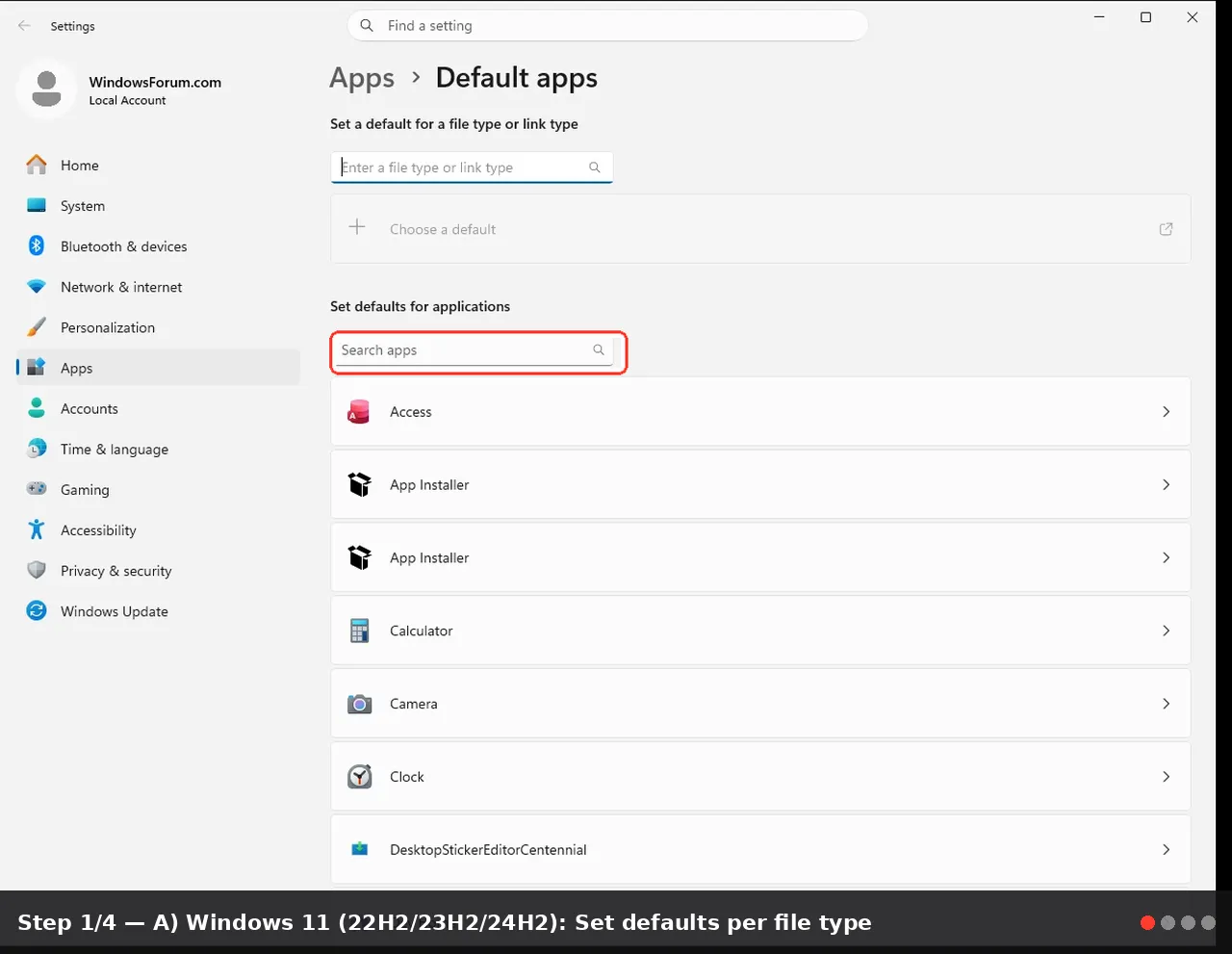Click the Access app icon

click(x=359, y=412)
